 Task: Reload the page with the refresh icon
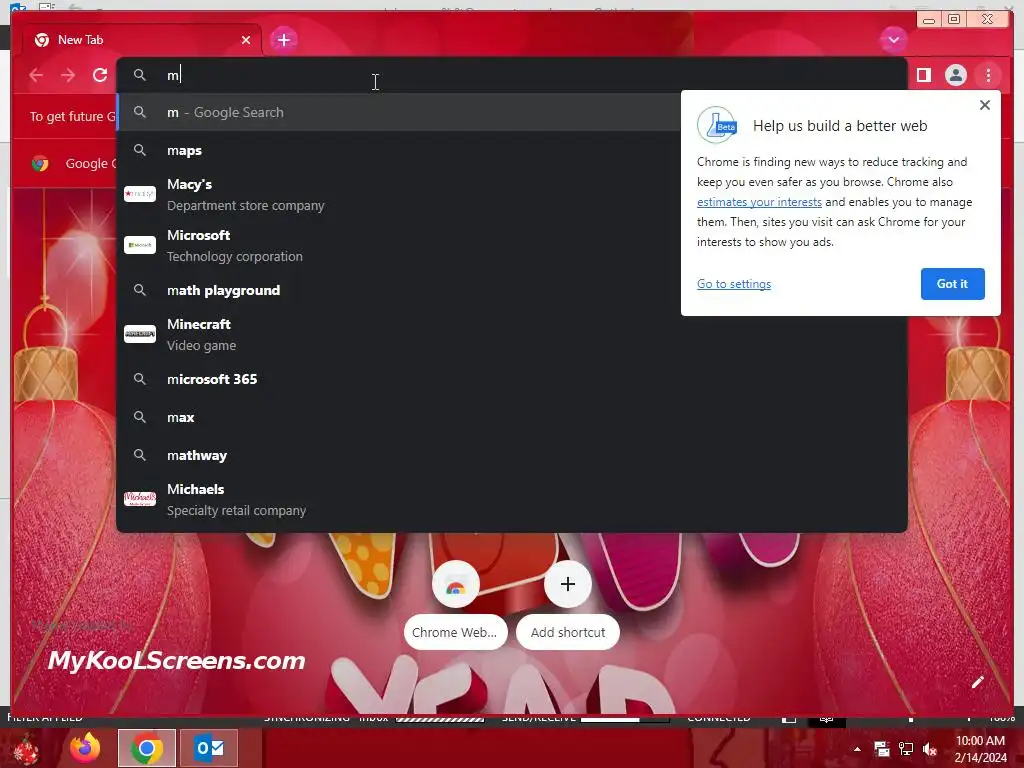click(x=100, y=75)
